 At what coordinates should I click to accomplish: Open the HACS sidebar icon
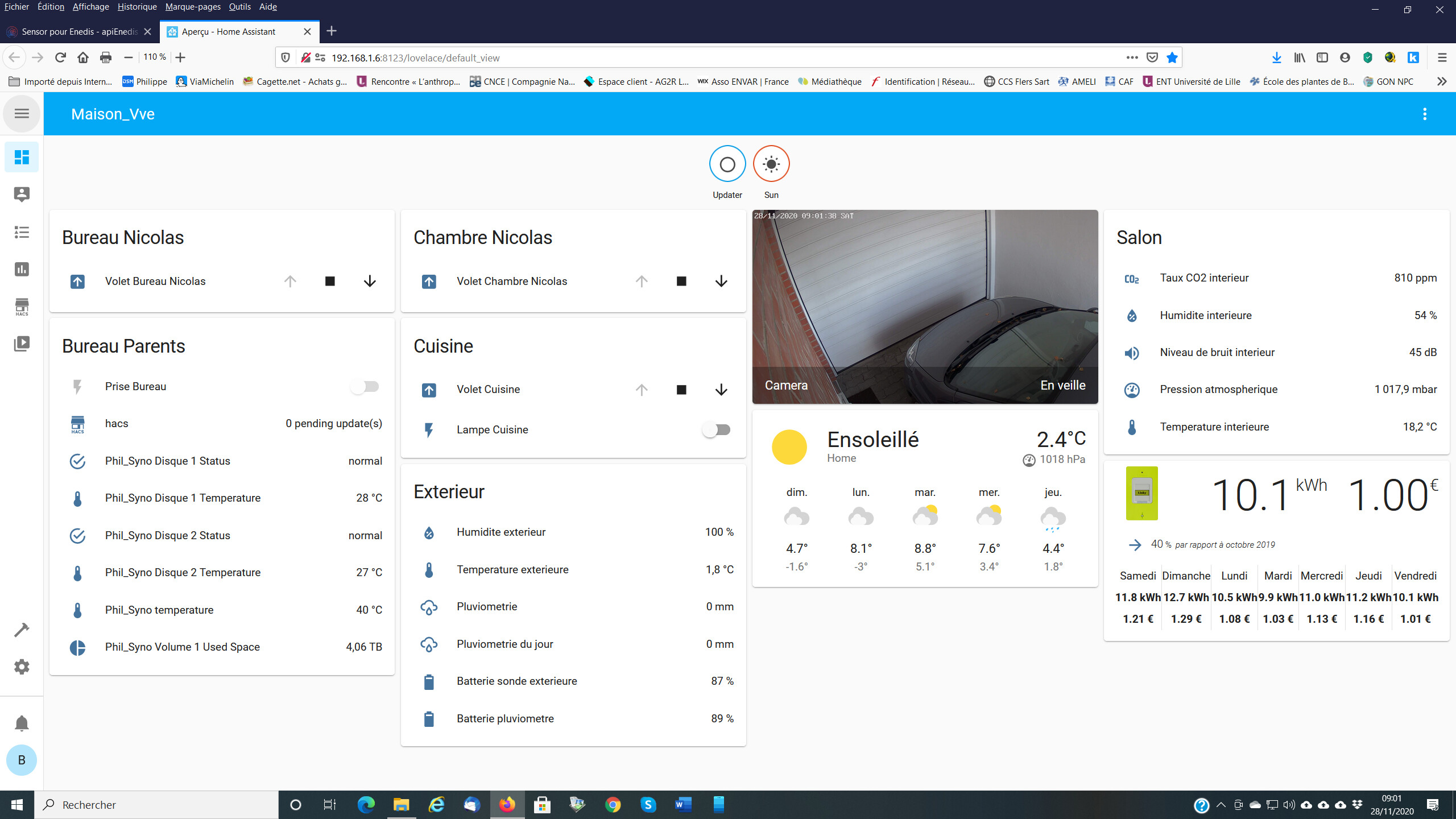click(x=22, y=307)
